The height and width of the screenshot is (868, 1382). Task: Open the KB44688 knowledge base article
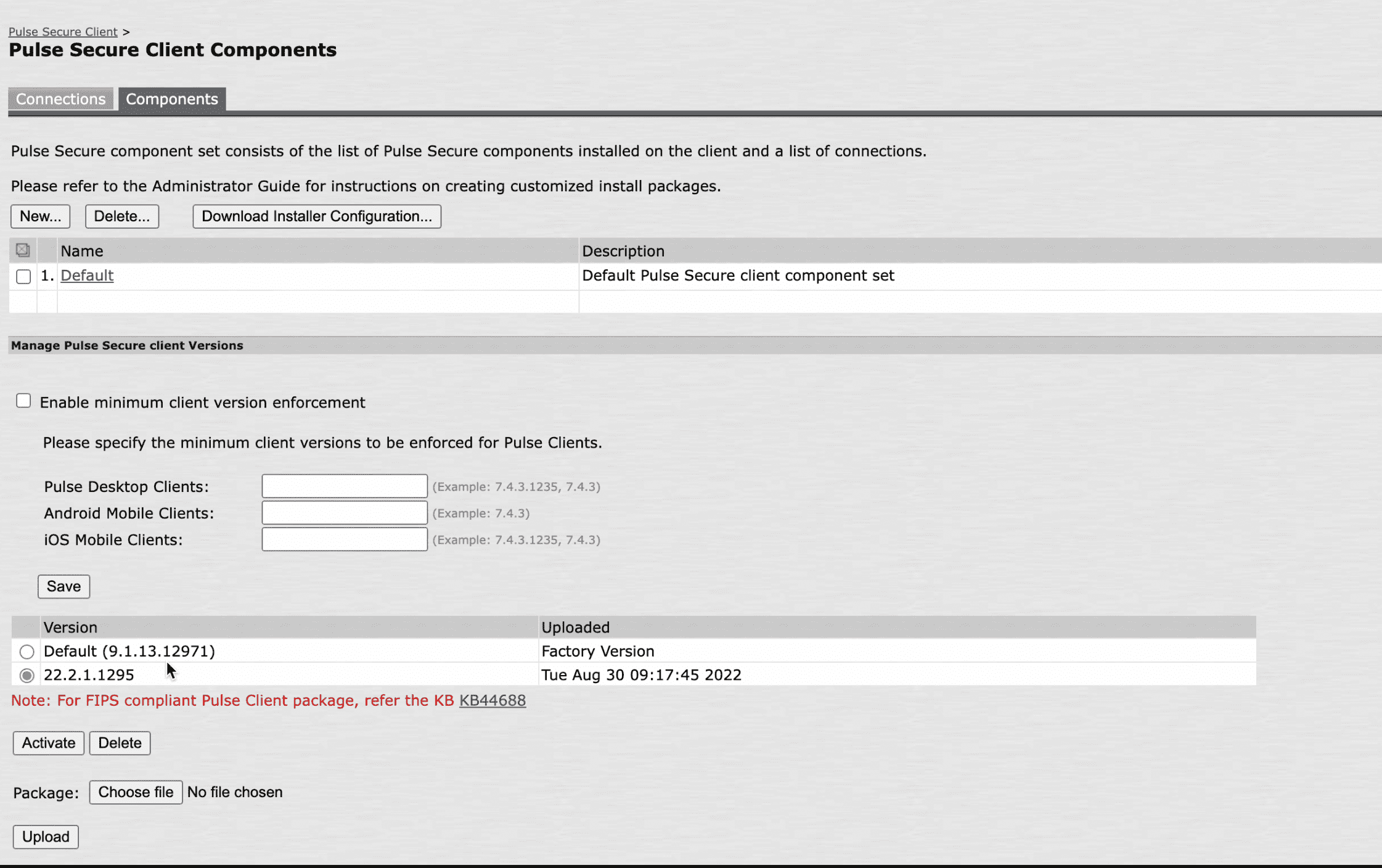coord(493,700)
